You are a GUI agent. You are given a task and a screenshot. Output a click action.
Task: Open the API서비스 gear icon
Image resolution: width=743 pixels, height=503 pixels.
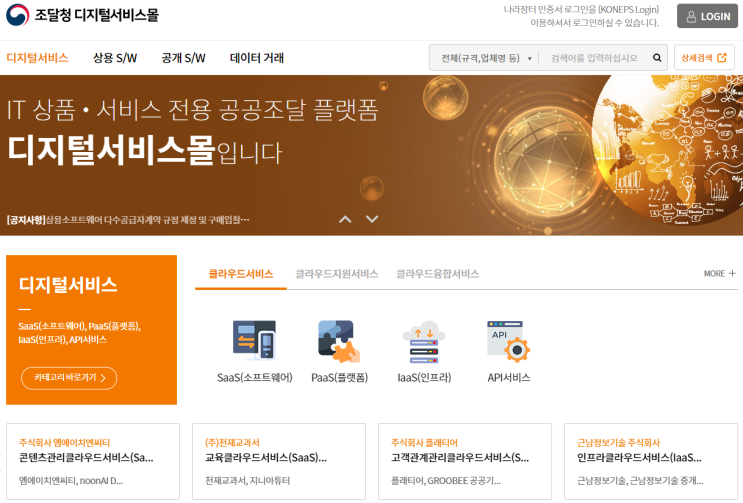[x=508, y=341]
